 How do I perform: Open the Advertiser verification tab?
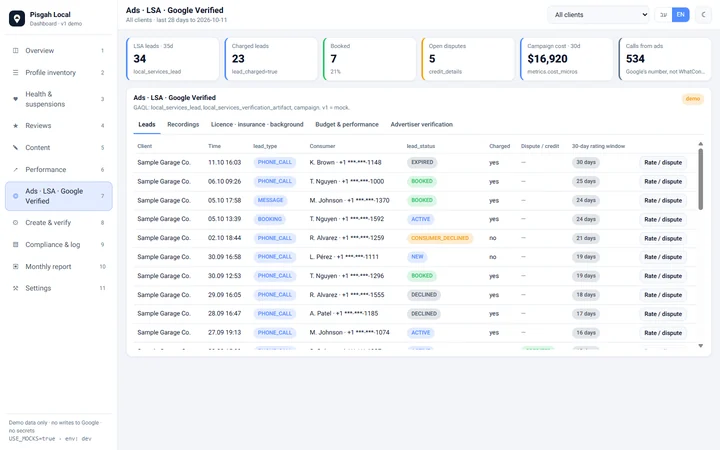[422, 124]
